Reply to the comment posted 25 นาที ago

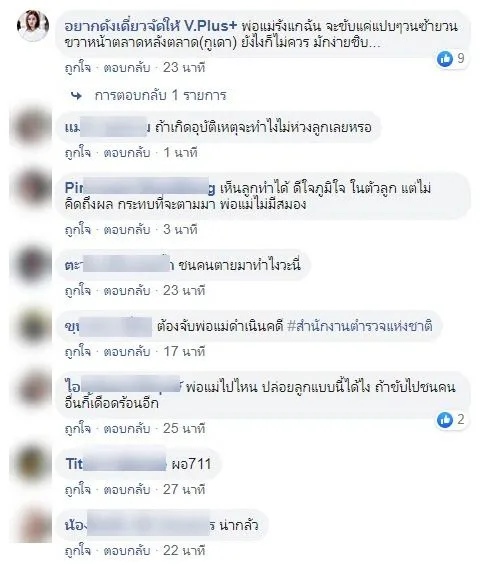tap(127, 429)
